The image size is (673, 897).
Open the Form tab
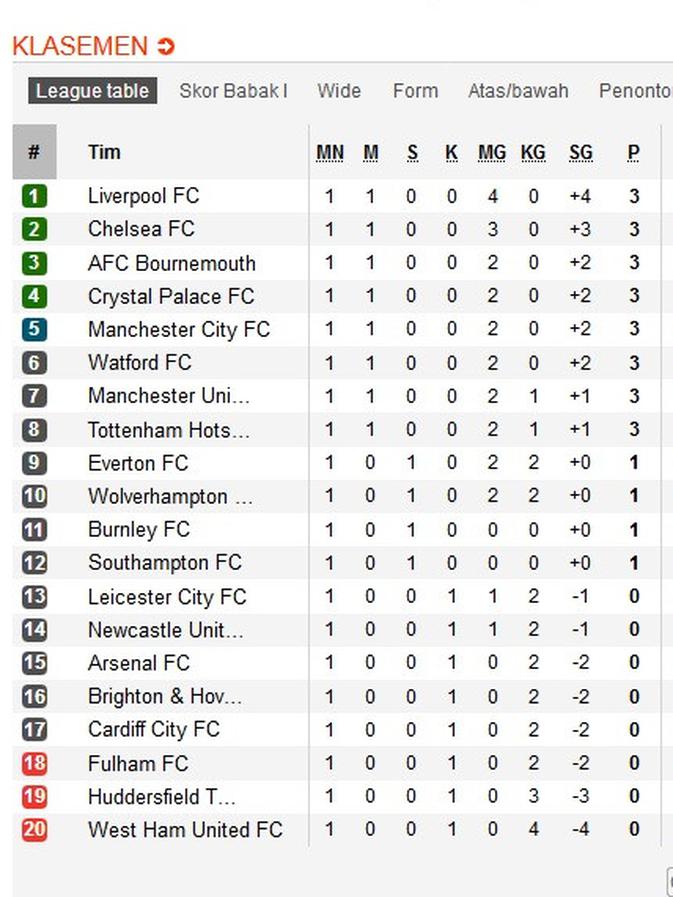pos(415,91)
